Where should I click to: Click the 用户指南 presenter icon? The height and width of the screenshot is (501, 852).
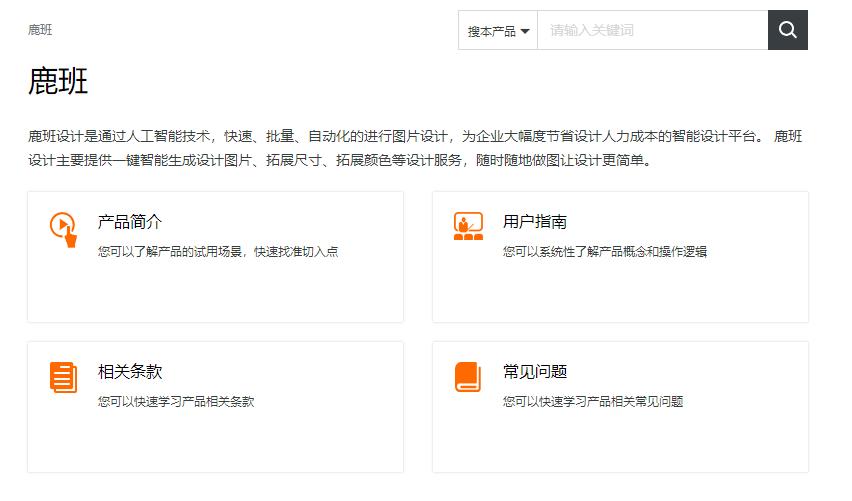468,226
